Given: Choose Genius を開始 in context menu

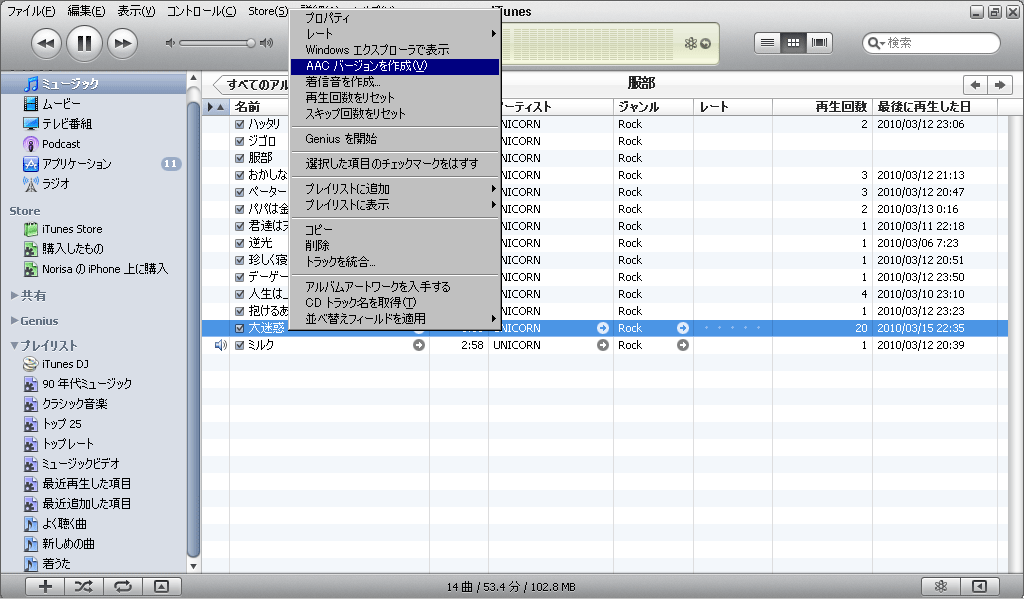Looking at the screenshot, I should point(394,139).
